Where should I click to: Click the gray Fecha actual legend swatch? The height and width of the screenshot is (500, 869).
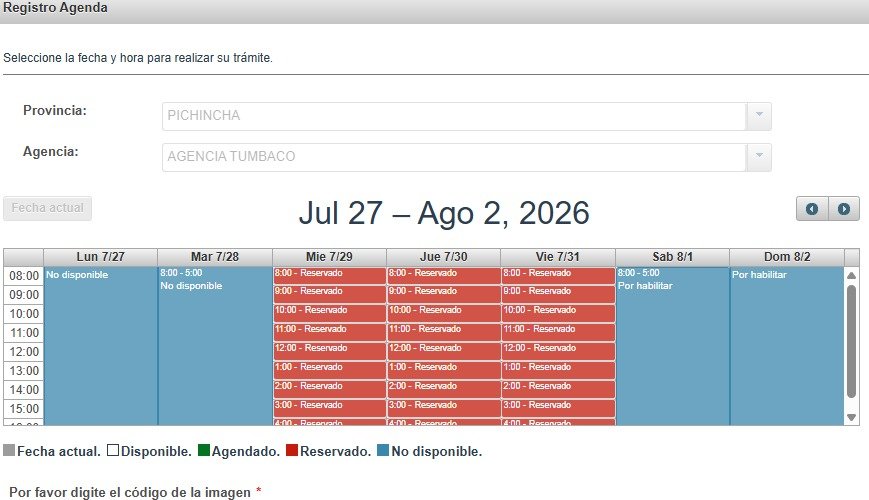coord(9,450)
